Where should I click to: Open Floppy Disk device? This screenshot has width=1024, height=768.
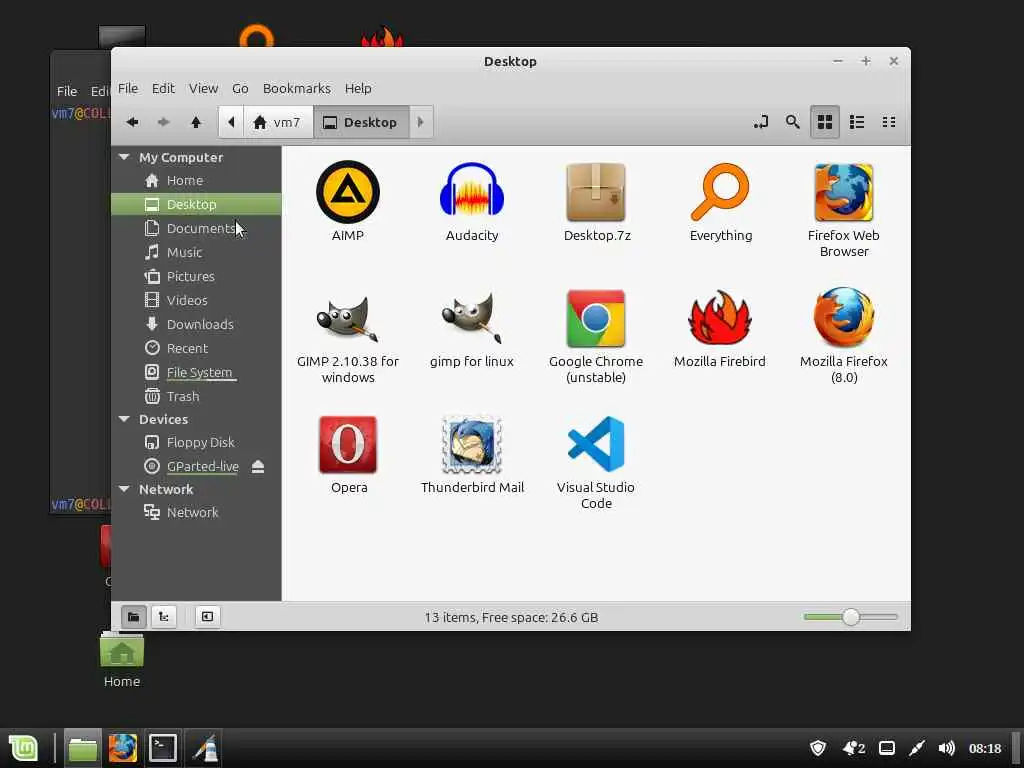(196, 442)
